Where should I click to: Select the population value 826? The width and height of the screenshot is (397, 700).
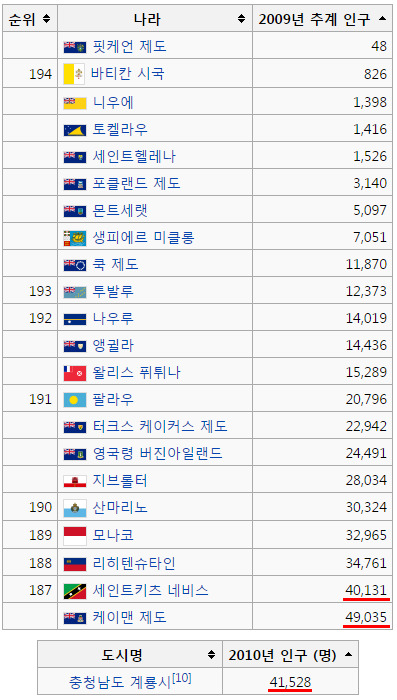coord(375,74)
